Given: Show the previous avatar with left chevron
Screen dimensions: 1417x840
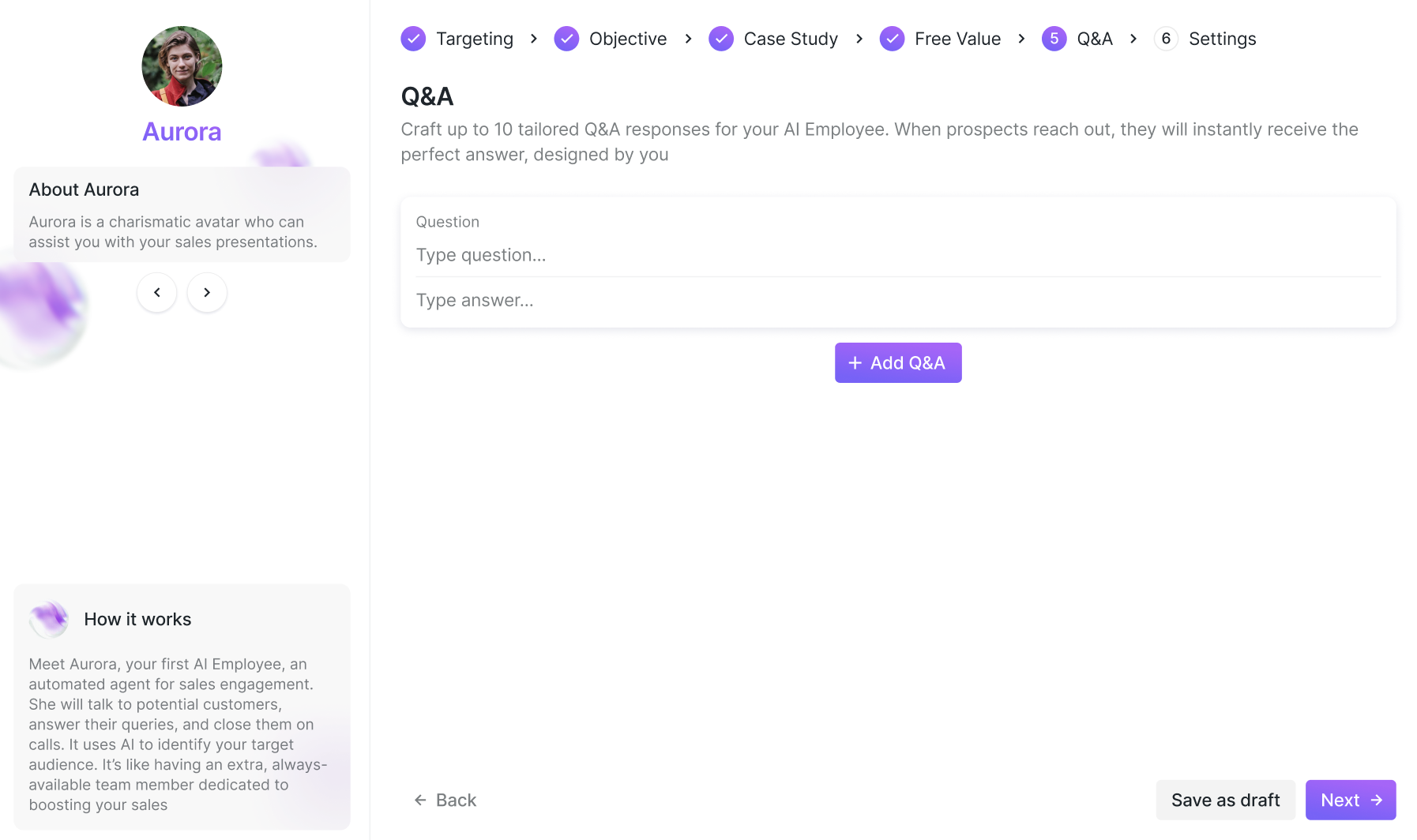Looking at the screenshot, I should coord(157,293).
